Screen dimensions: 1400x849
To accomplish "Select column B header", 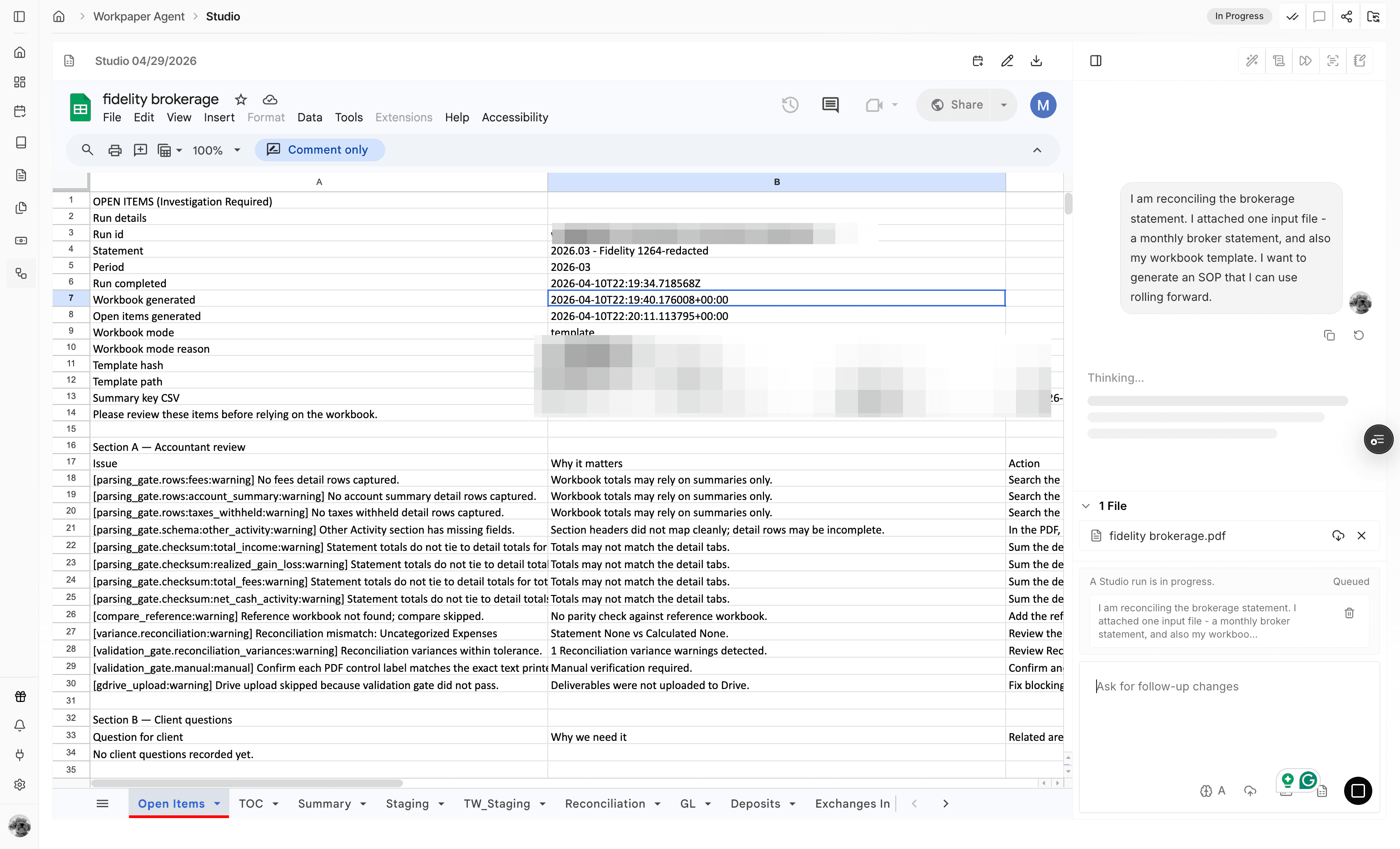I will pos(777,182).
